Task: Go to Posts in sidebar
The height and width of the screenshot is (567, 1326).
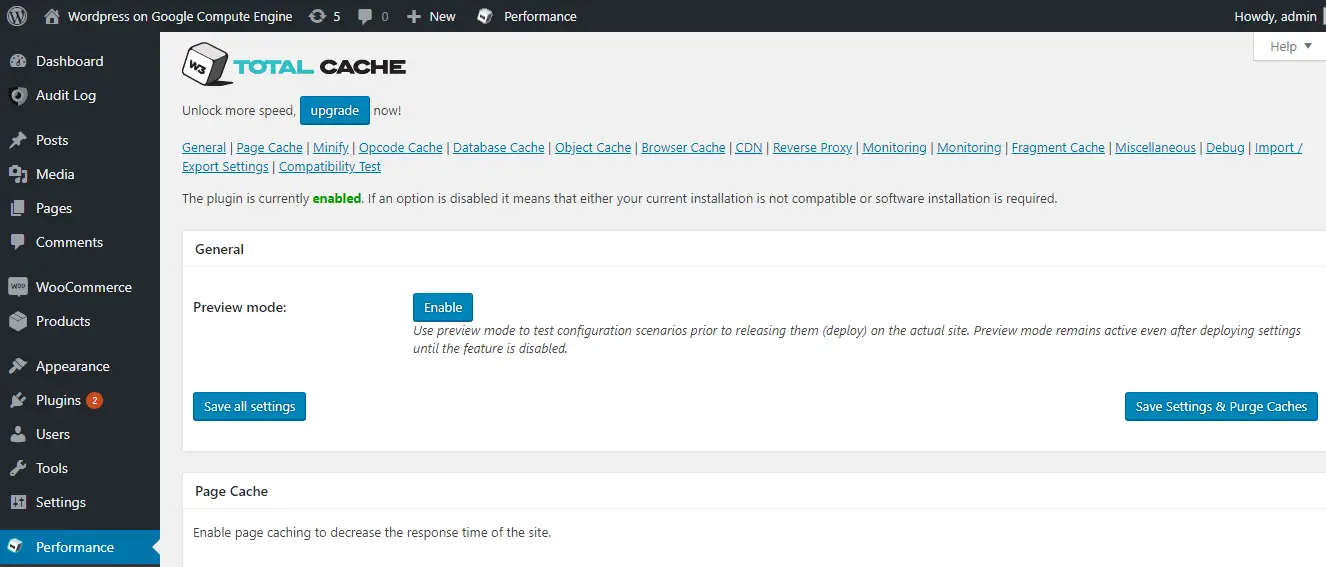Action: [x=80, y=140]
